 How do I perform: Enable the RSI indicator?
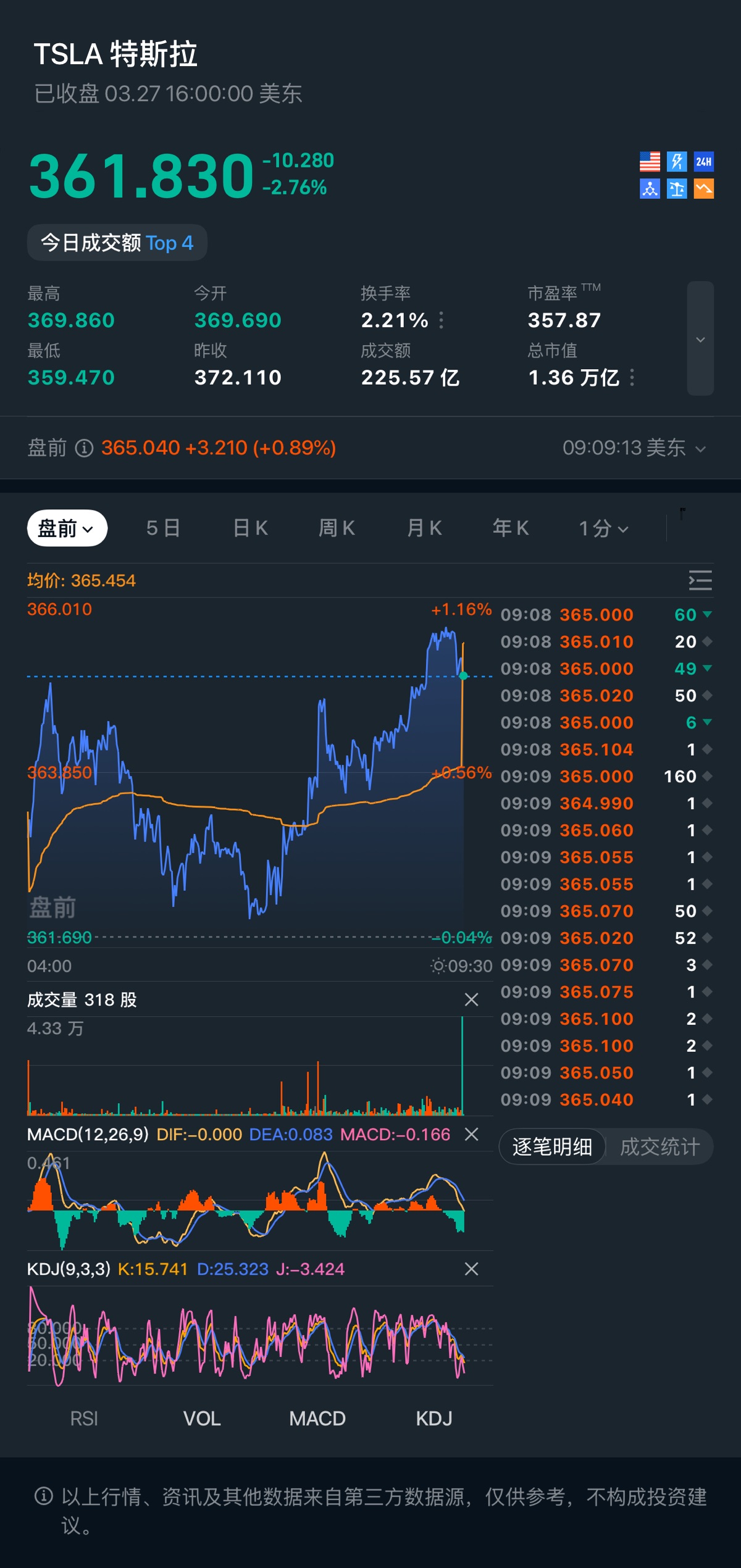point(84,1419)
